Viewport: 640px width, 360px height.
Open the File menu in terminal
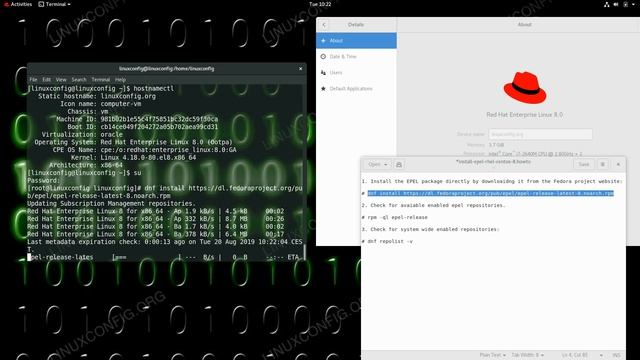tap(33, 80)
